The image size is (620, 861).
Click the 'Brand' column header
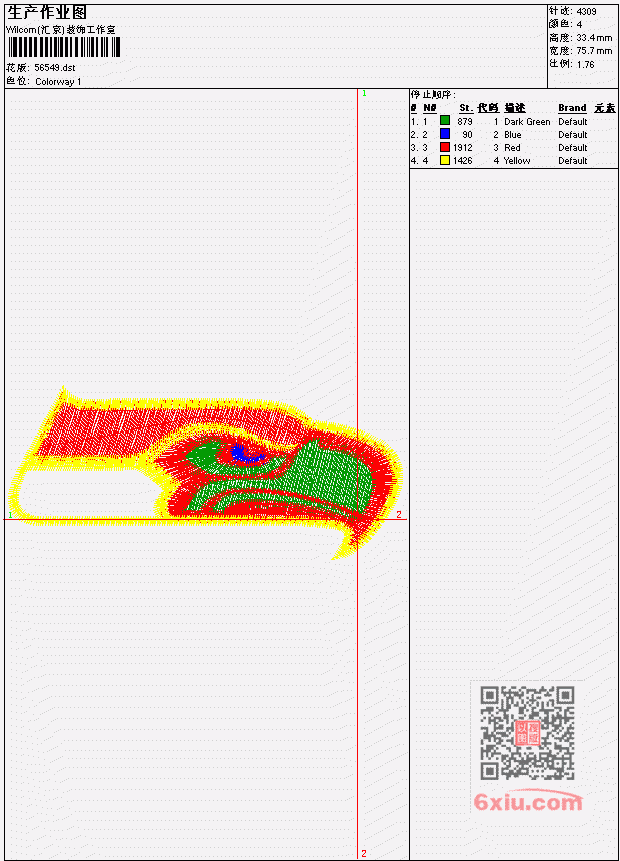tap(572, 108)
